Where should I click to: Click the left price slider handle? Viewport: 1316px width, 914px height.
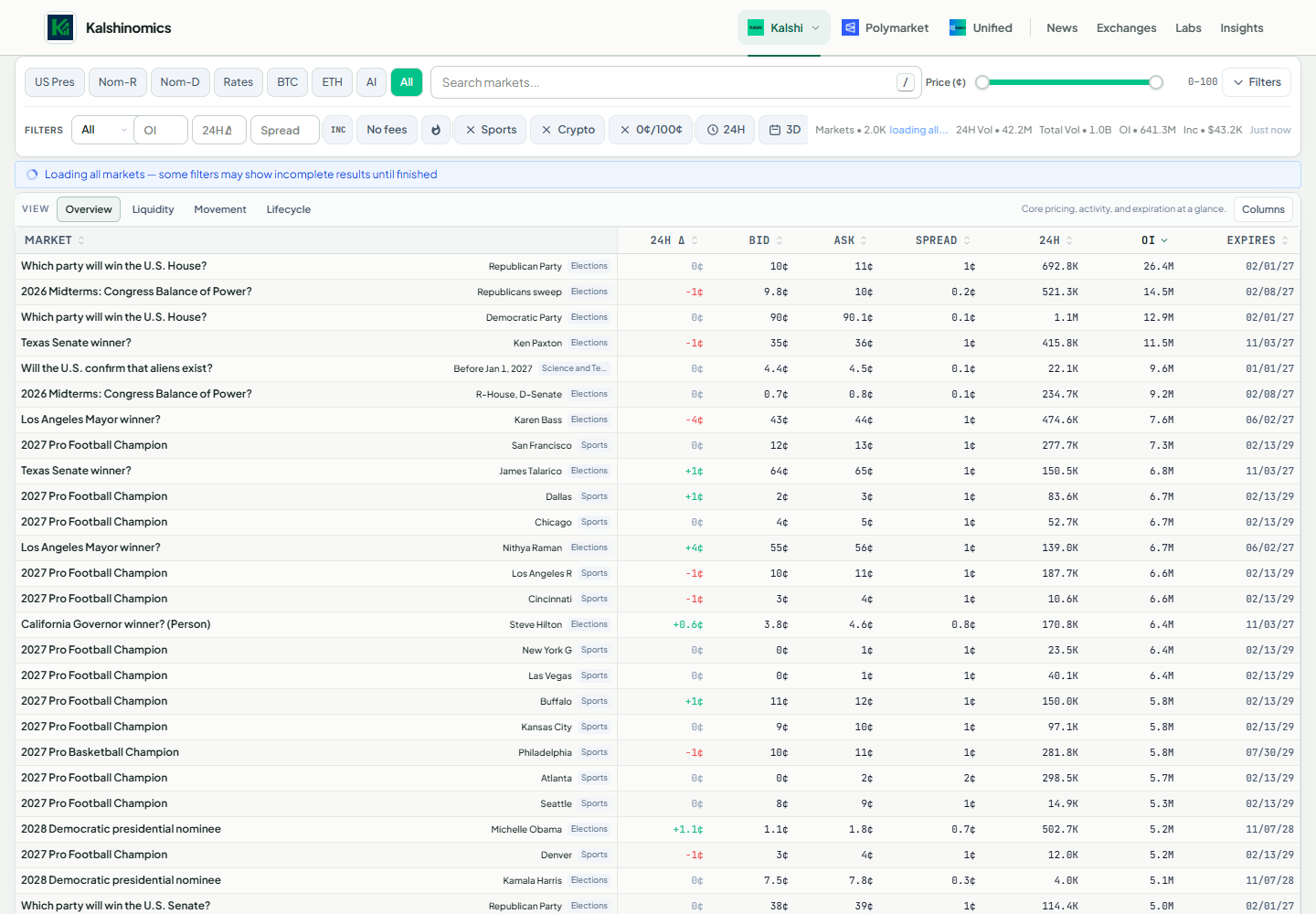coord(982,82)
